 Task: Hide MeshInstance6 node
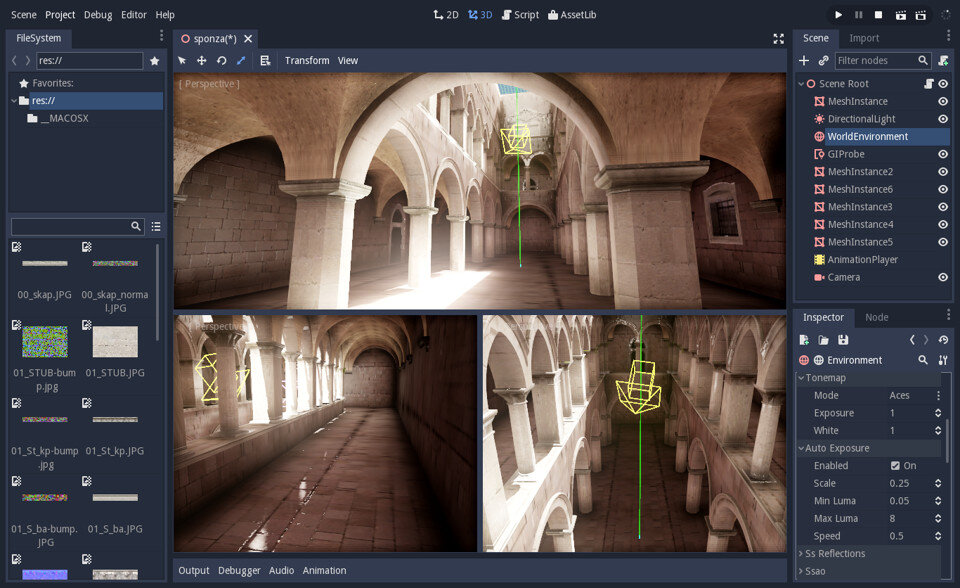click(943, 189)
